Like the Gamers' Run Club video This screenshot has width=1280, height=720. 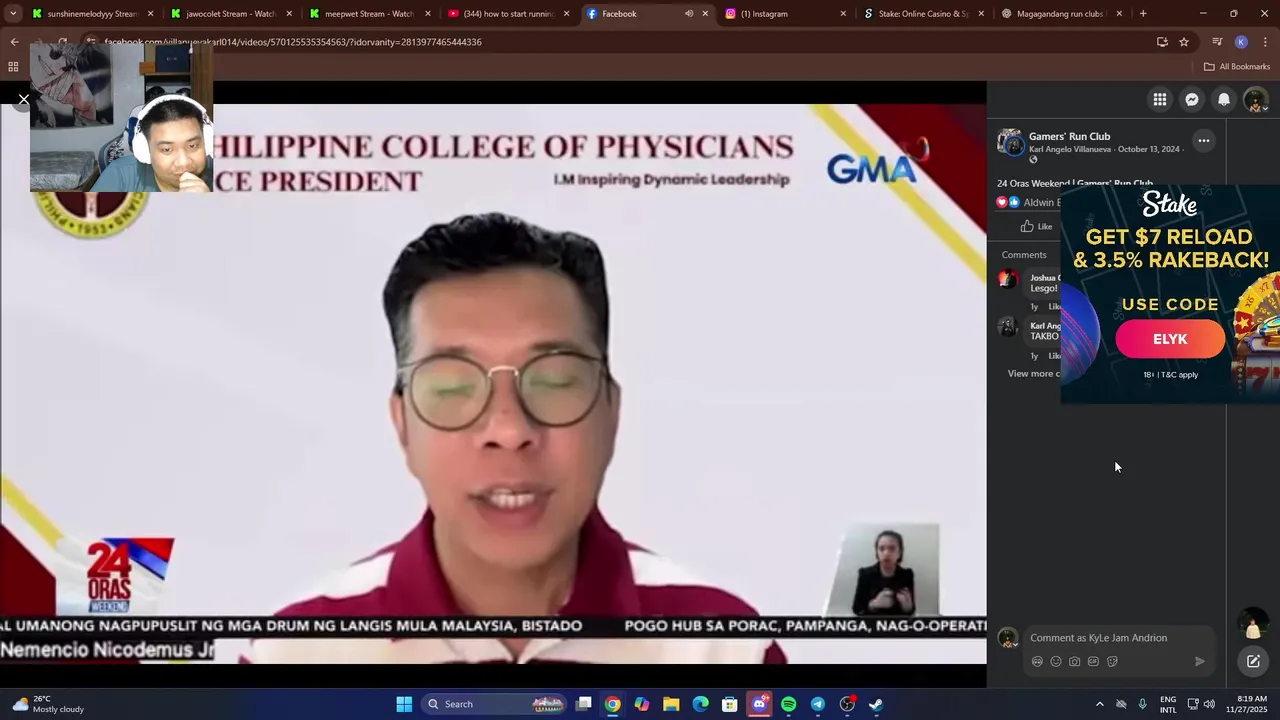(1036, 226)
